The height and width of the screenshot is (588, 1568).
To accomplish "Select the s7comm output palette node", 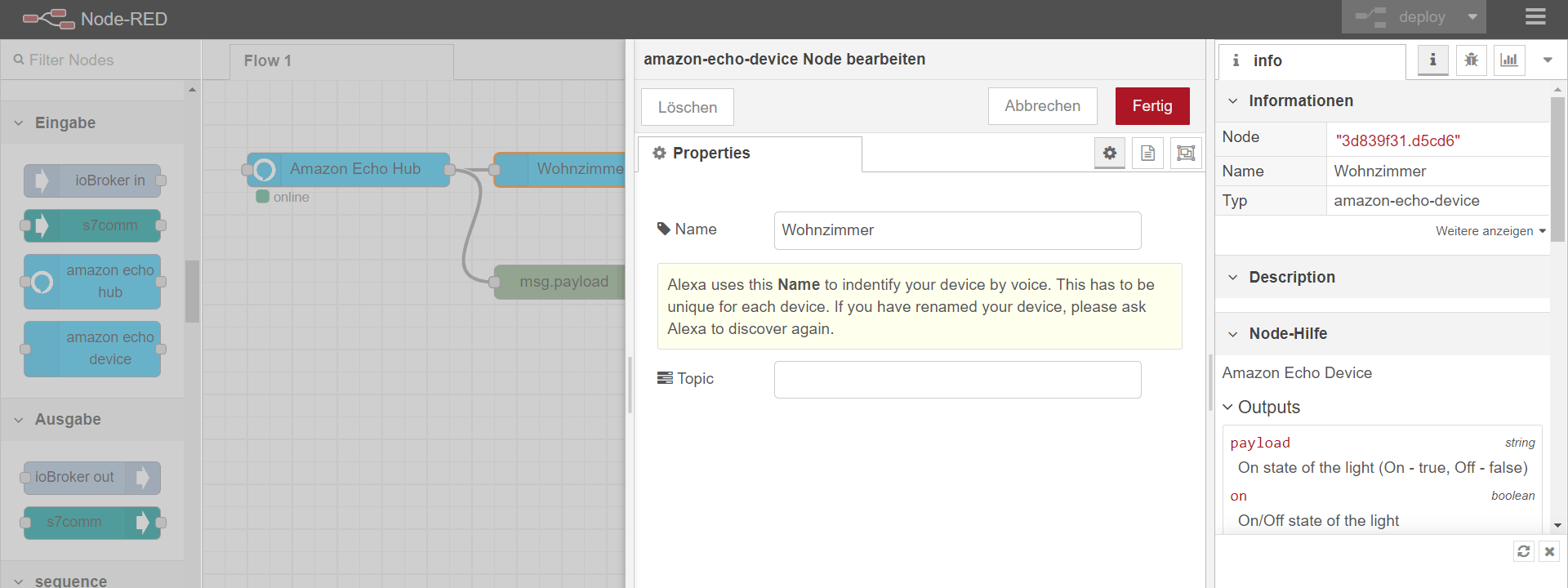I will coord(92,522).
